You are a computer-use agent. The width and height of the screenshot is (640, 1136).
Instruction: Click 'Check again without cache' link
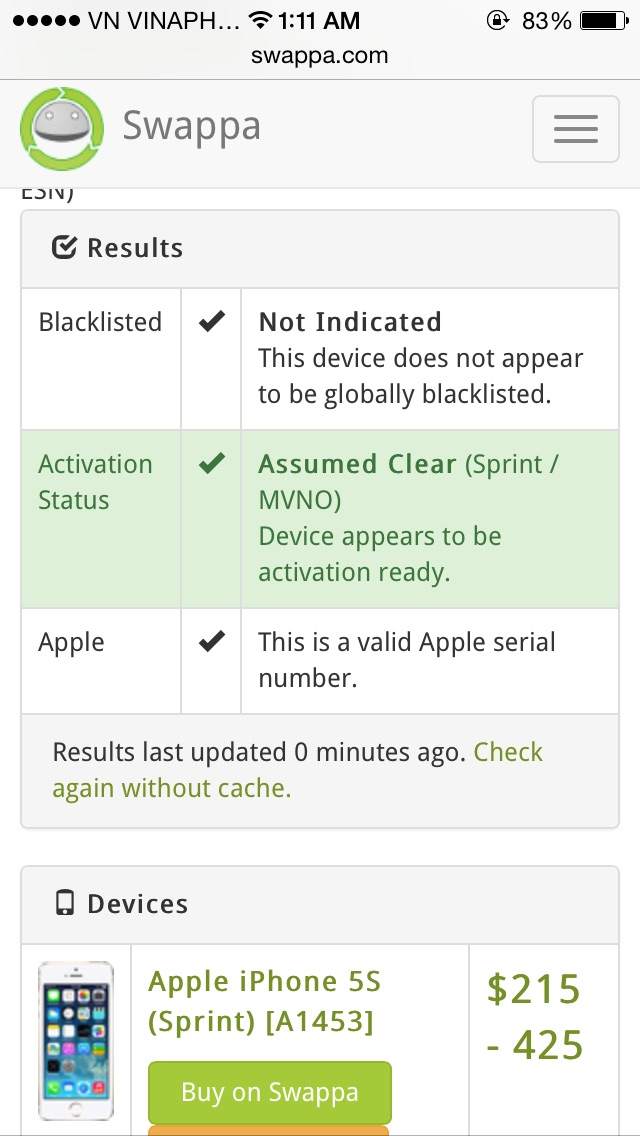click(297, 770)
